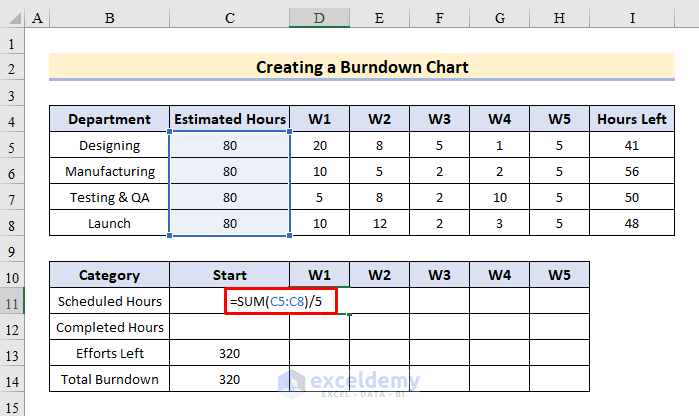Click Launch W2 cell showing 12
This screenshot has height=416, width=699.
point(379,223)
